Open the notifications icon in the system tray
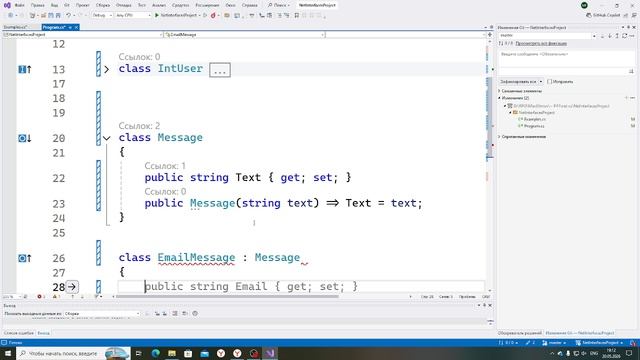The width and height of the screenshot is (640, 360). [x=629, y=353]
